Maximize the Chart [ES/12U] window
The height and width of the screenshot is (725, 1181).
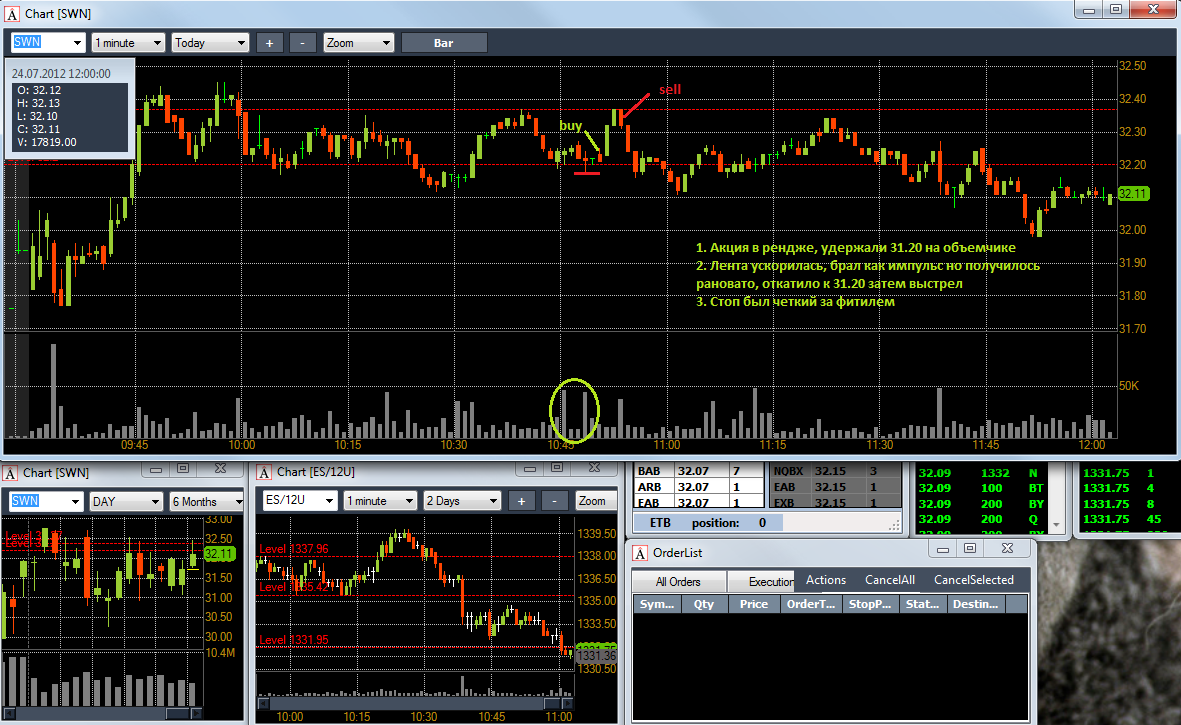[x=557, y=468]
